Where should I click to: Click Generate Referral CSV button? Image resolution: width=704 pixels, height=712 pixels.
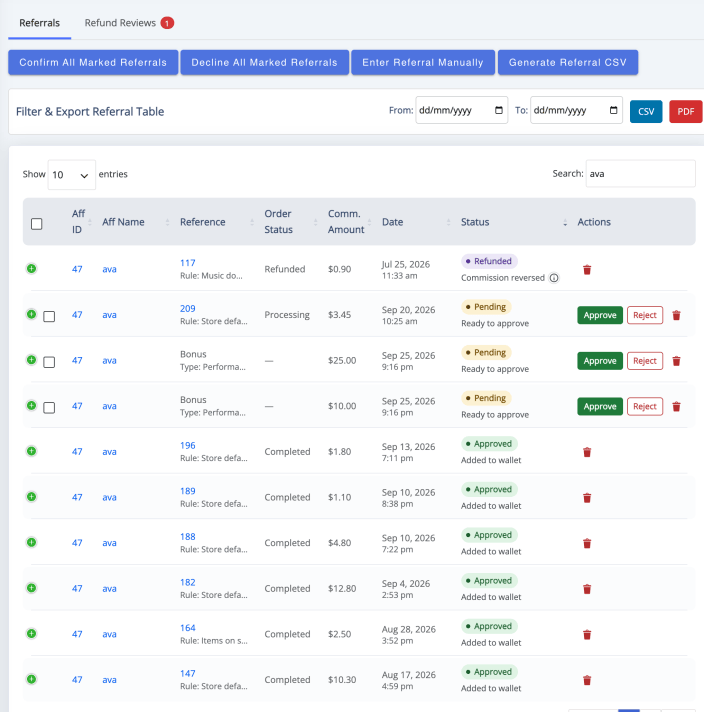click(x=568, y=63)
